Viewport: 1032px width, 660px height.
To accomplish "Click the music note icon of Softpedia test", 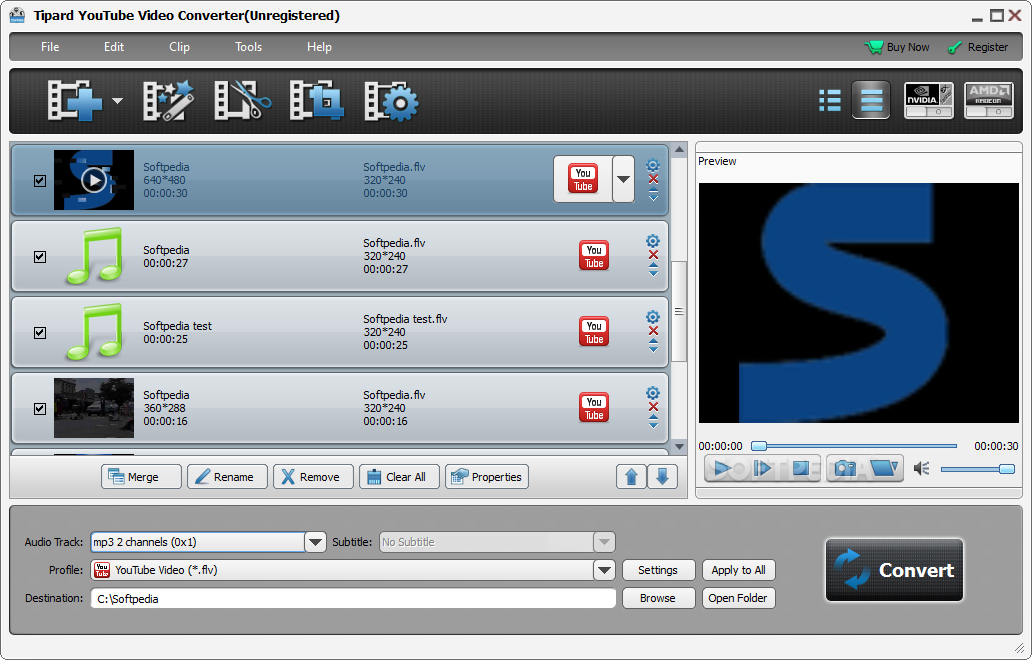I will [95, 332].
